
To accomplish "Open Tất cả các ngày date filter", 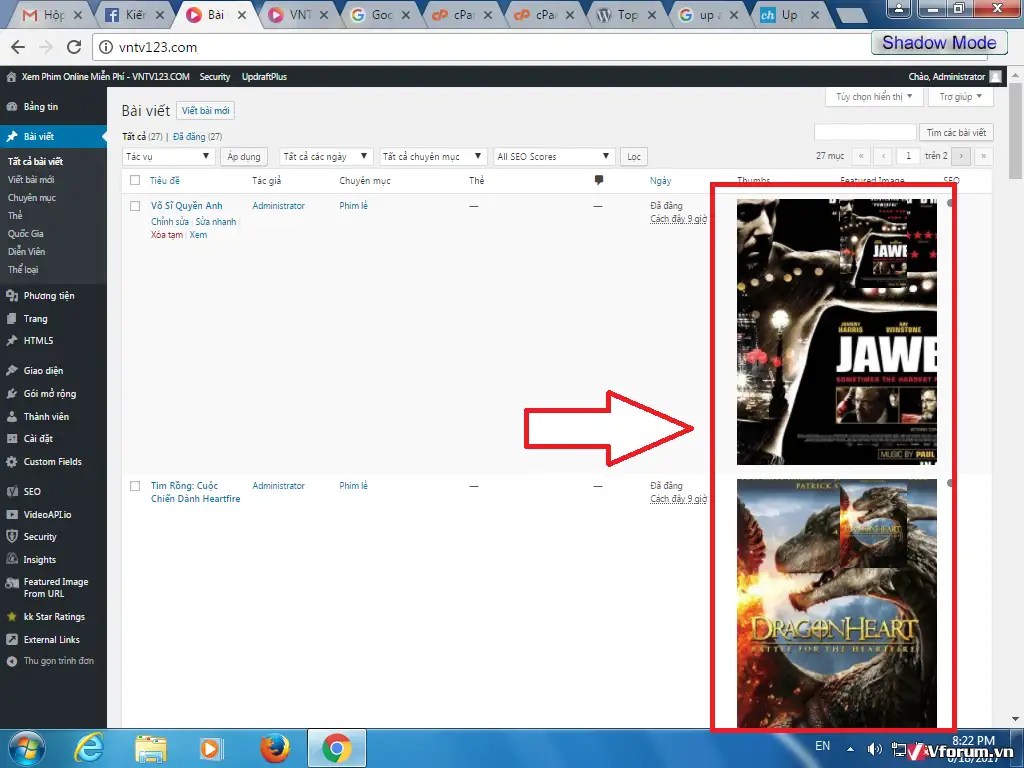I will (326, 157).
